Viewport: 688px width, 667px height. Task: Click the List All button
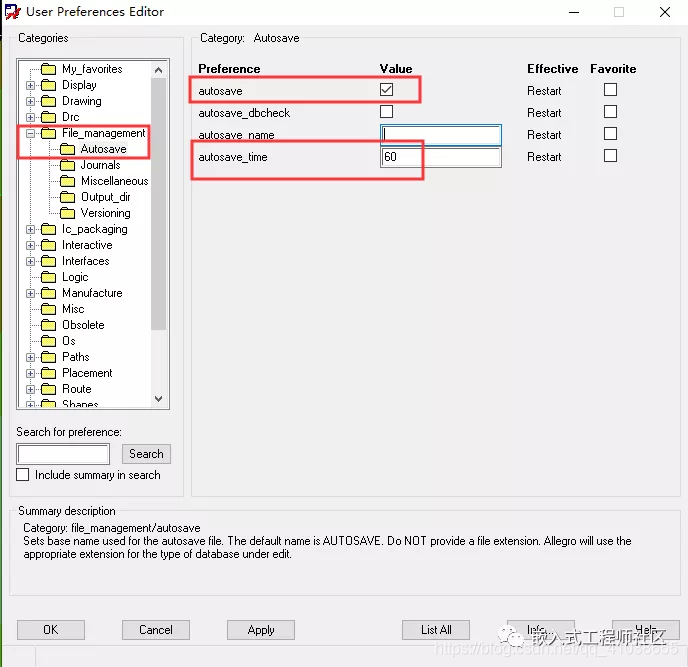(436, 630)
